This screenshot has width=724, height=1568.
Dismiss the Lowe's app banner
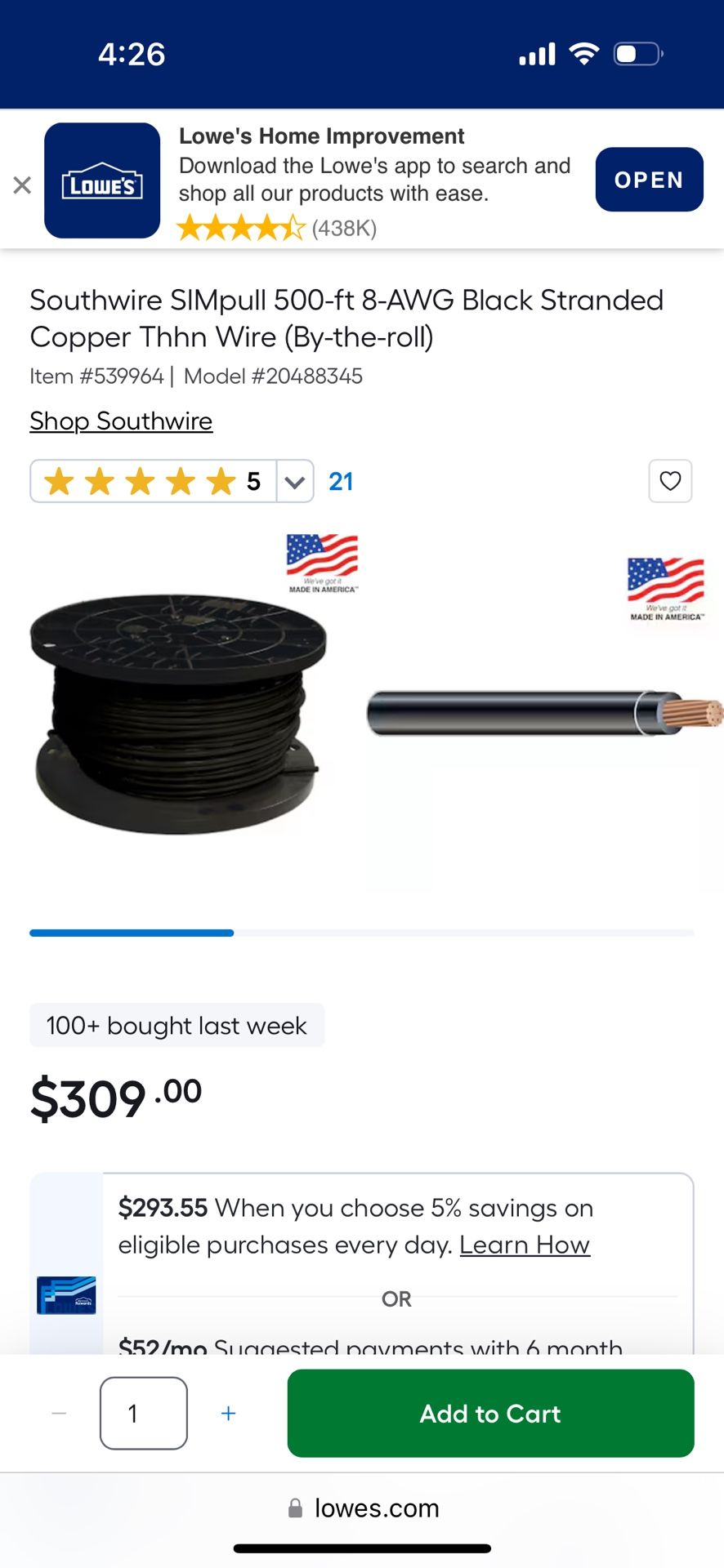(x=22, y=185)
